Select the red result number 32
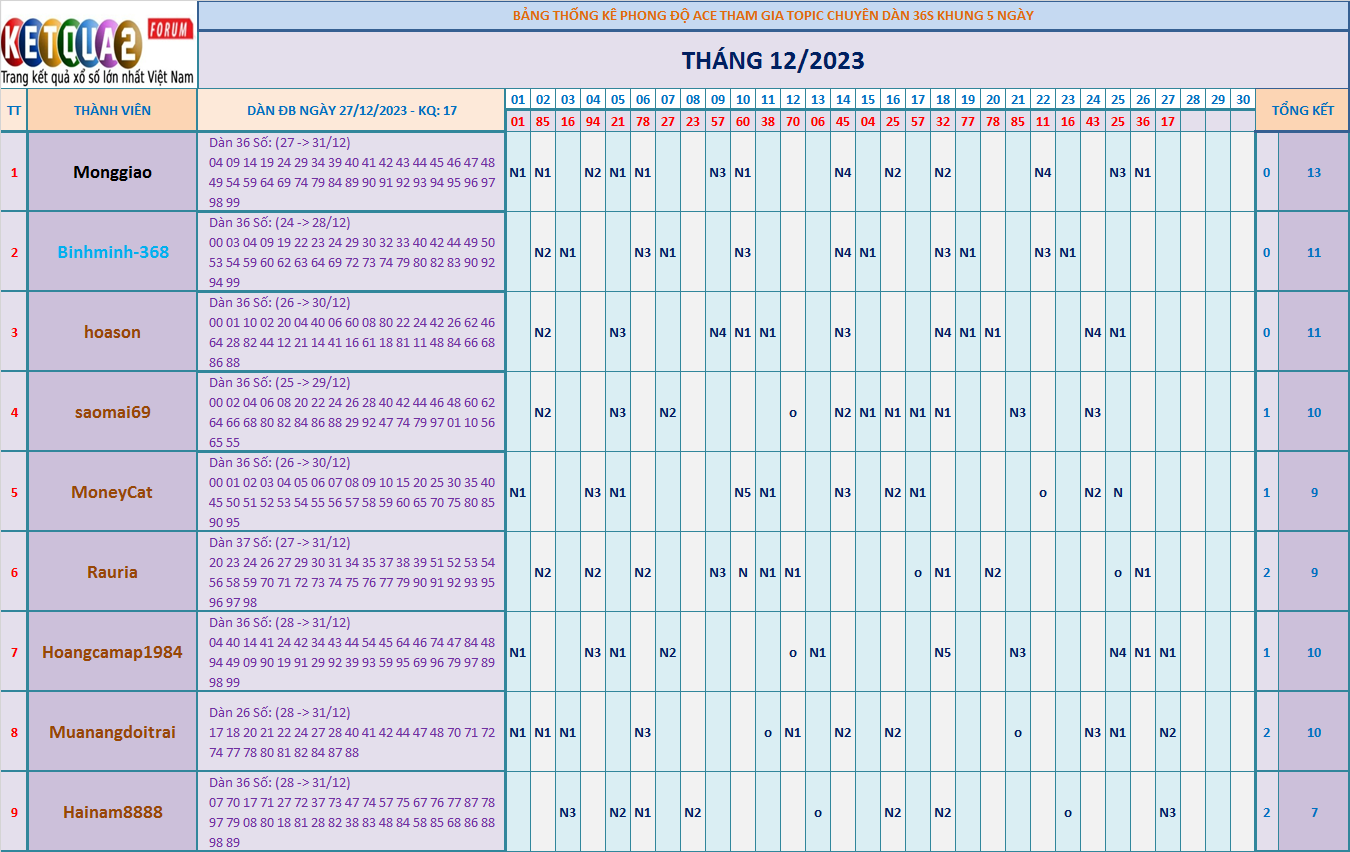The width and height of the screenshot is (1350, 852). pyautogui.click(x=943, y=121)
